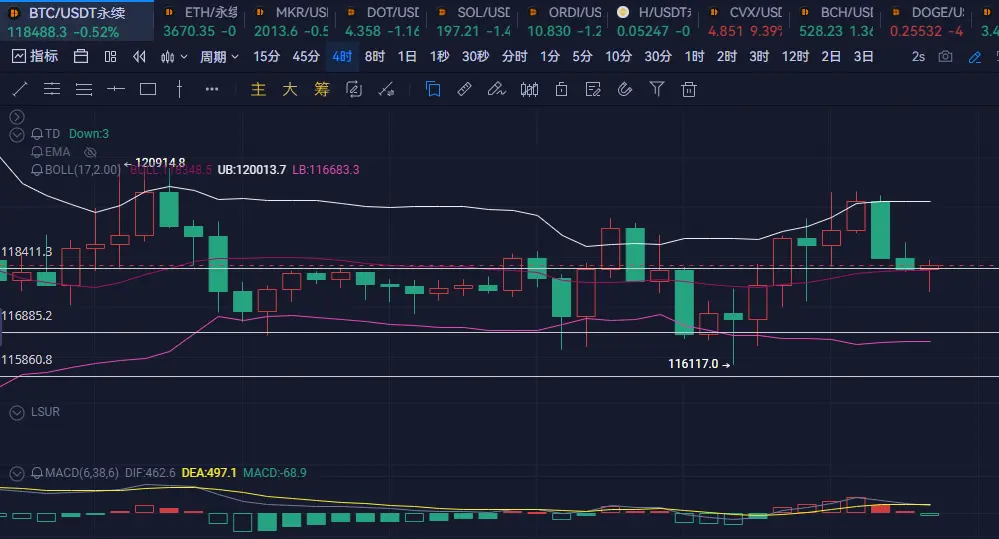Select the 2时 timeframe
The height and width of the screenshot is (539, 999).
click(x=726, y=57)
